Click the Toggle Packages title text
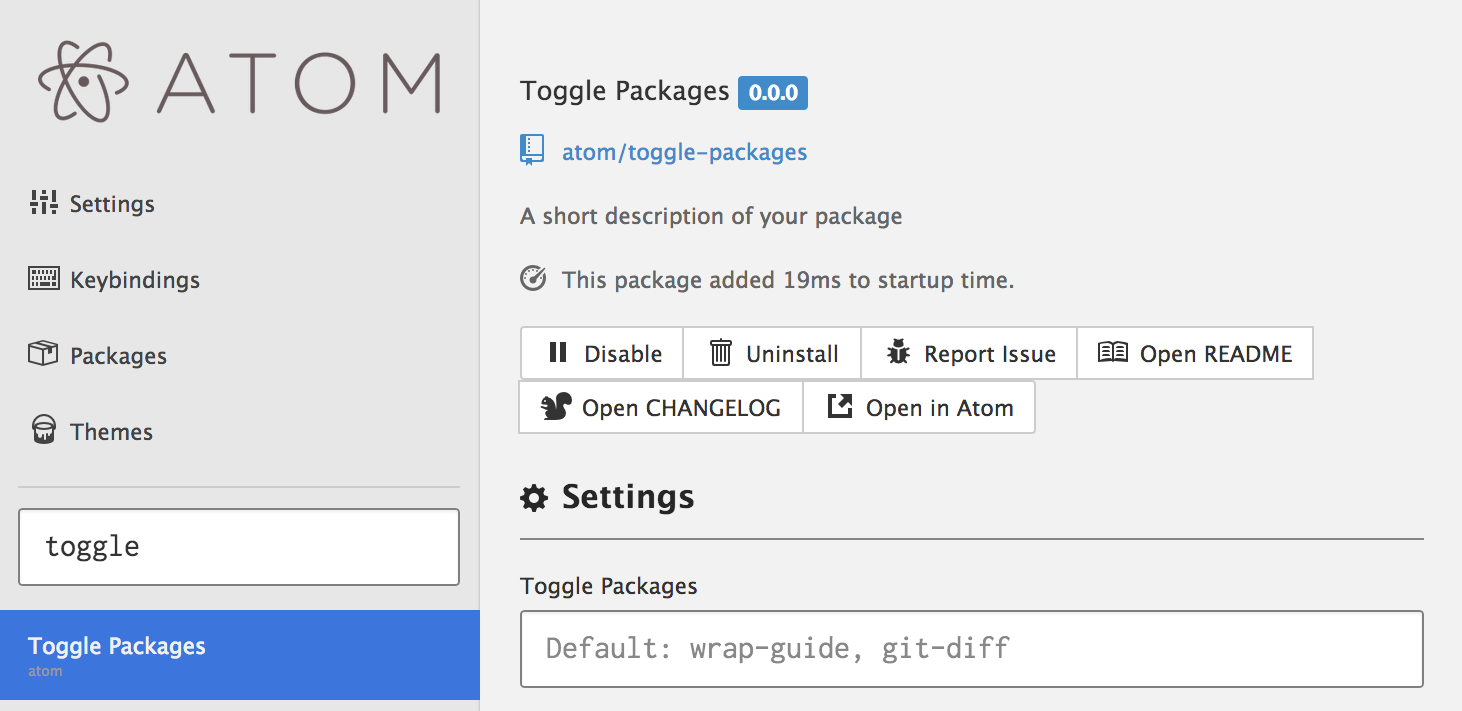 [x=625, y=91]
